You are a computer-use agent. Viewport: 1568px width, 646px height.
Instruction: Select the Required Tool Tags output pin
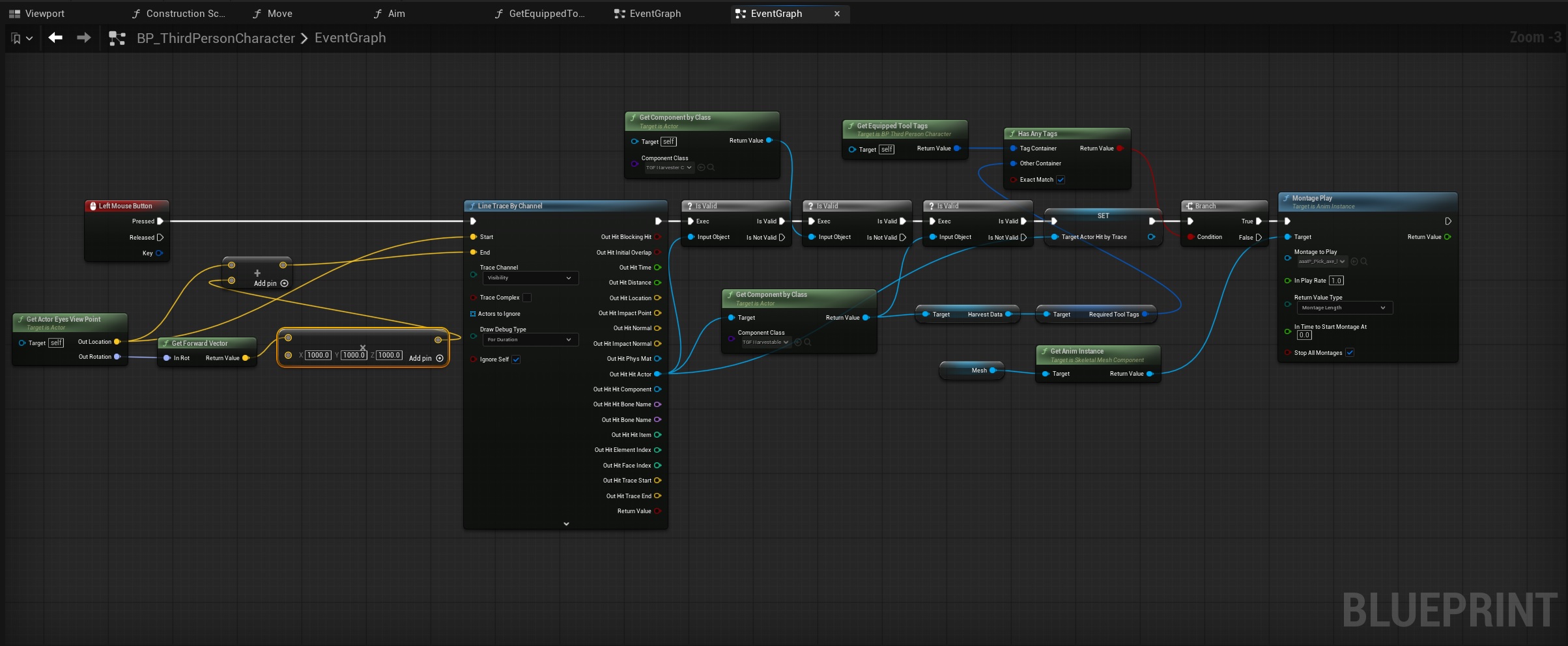coord(1145,315)
